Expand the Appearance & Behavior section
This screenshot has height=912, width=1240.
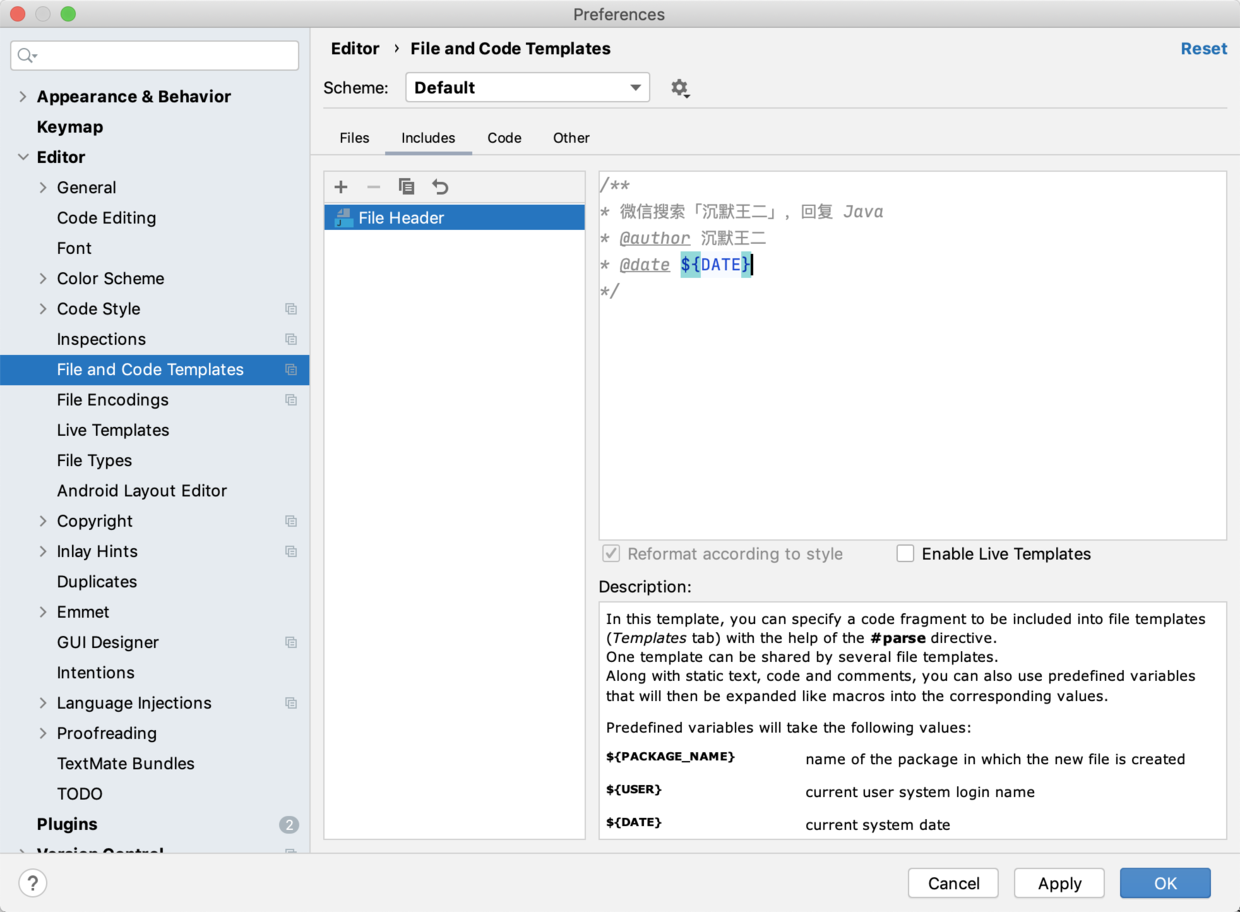[23, 97]
